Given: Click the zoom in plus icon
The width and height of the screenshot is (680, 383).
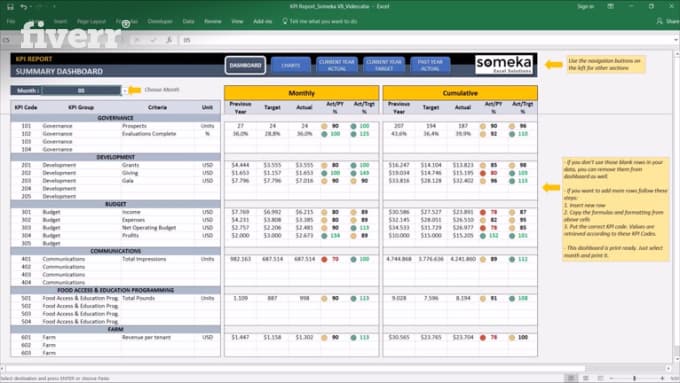Looking at the screenshot, I should 662,378.
